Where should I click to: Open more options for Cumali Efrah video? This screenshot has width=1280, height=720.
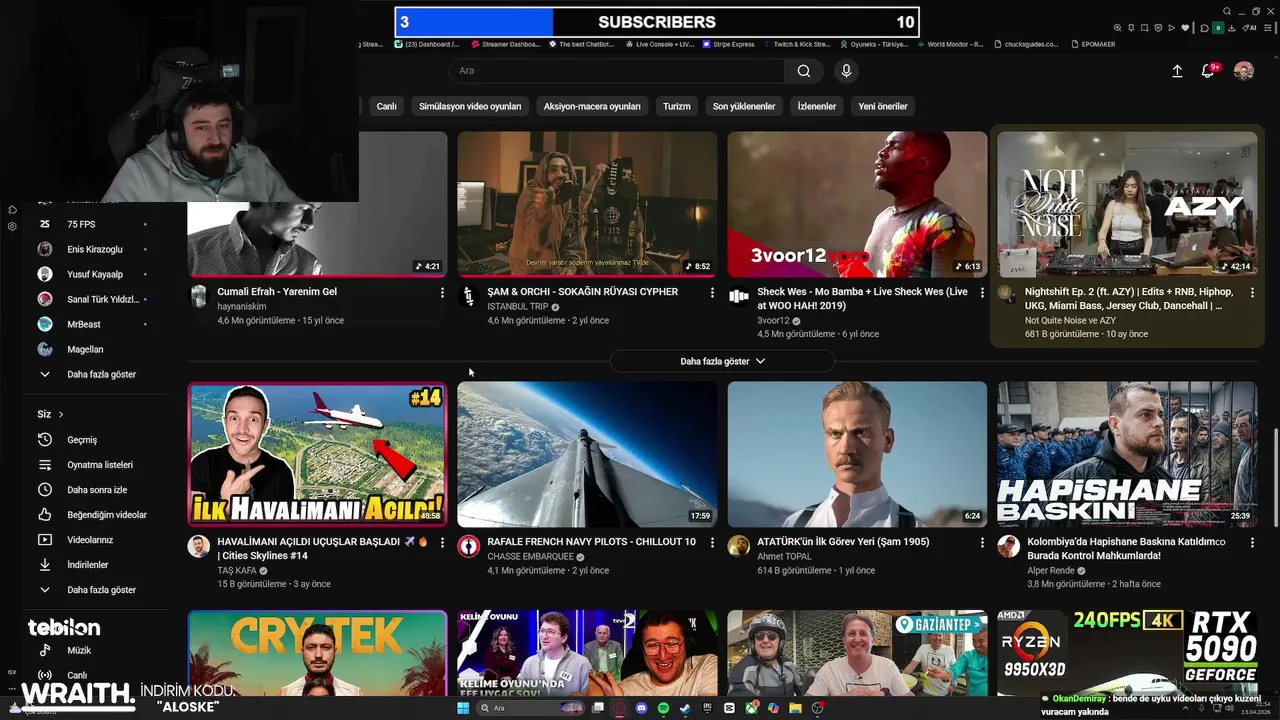pyautogui.click(x=442, y=293)
